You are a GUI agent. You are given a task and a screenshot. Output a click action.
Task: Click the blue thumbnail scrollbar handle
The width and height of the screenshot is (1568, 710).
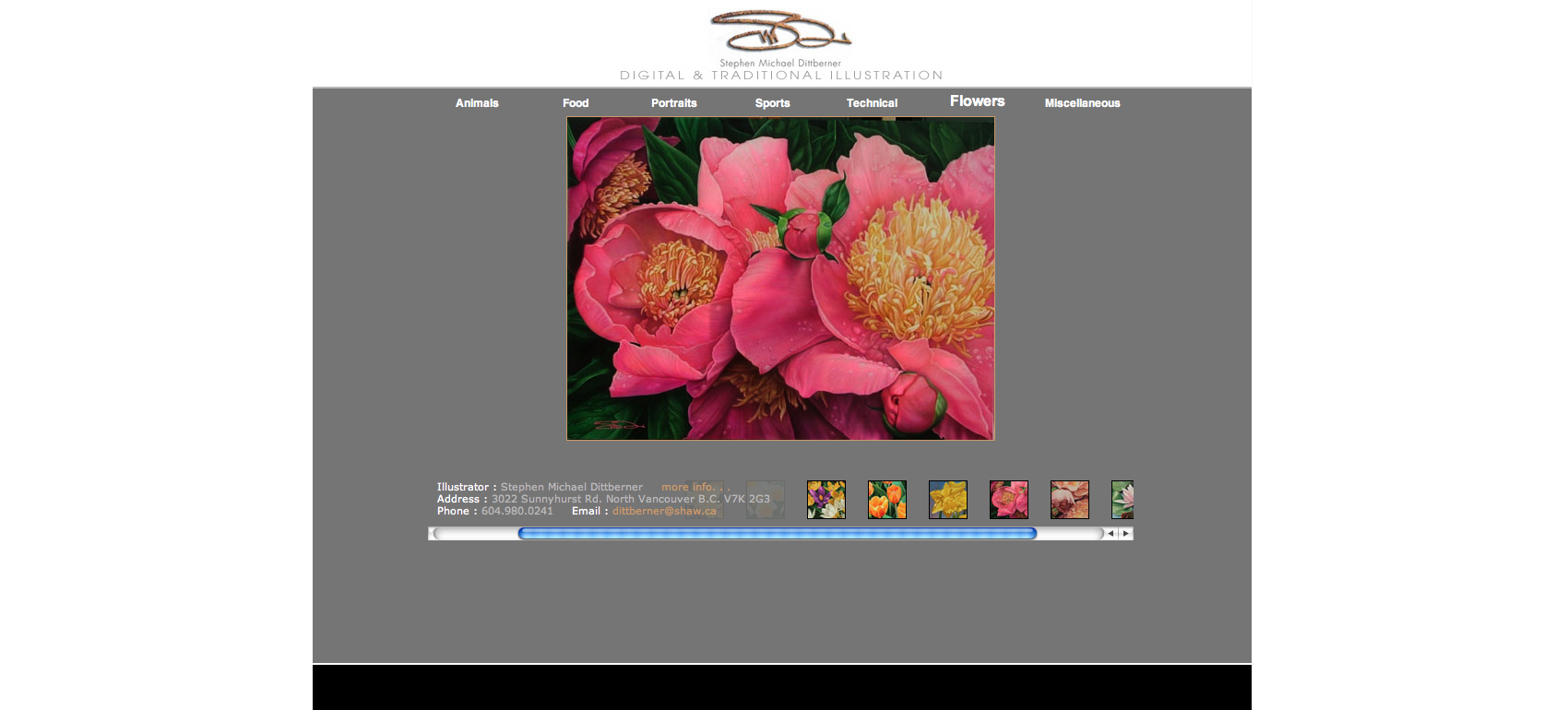point(778,533)
